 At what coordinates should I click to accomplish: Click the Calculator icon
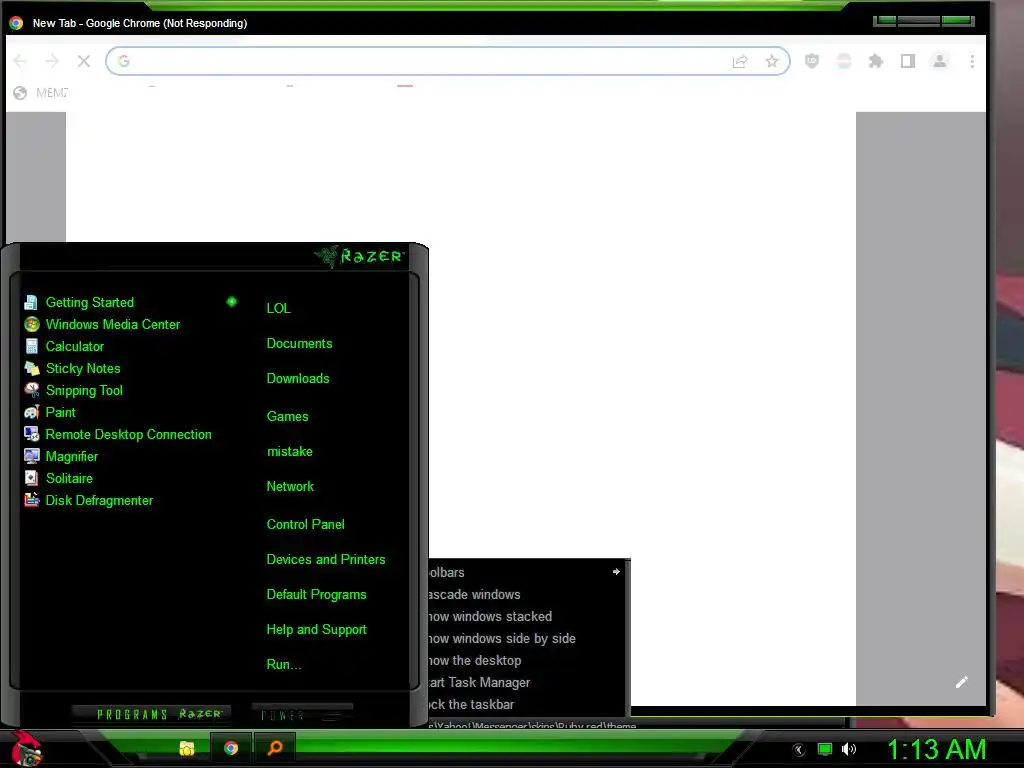[31, 346]
